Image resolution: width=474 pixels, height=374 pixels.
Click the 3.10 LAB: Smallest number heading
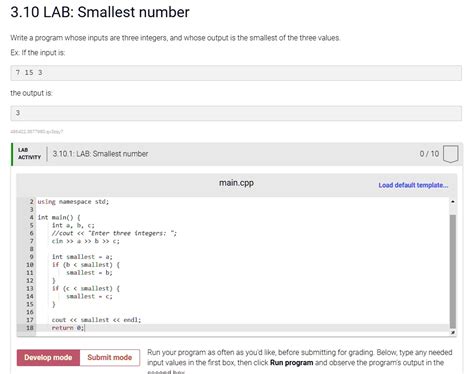100,12
